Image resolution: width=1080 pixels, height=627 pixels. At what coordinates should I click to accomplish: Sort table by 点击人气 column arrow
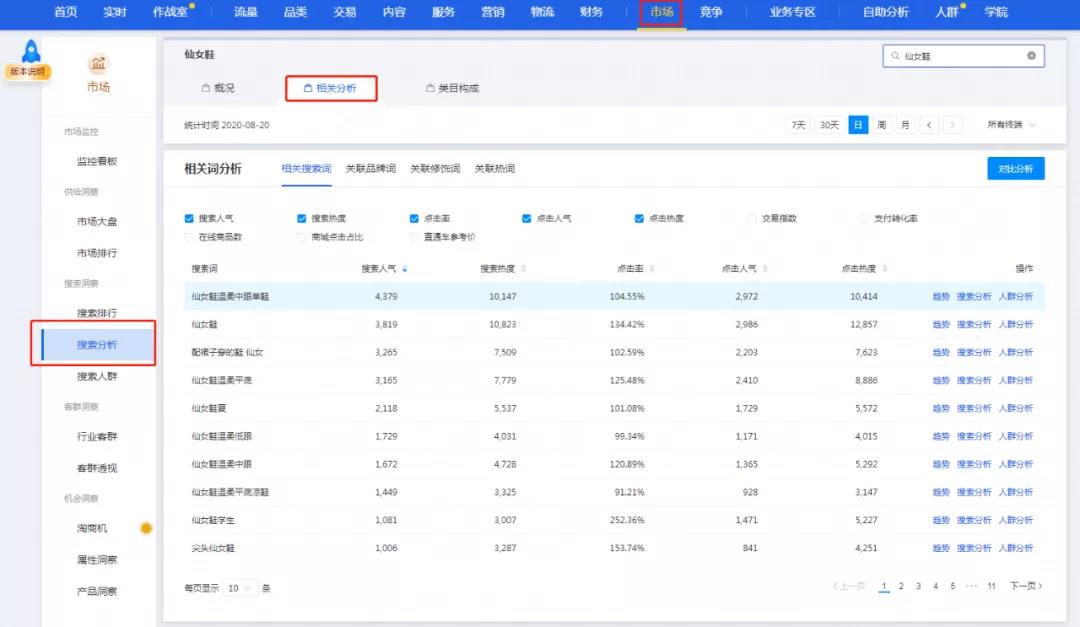click(x=765, y=269)
